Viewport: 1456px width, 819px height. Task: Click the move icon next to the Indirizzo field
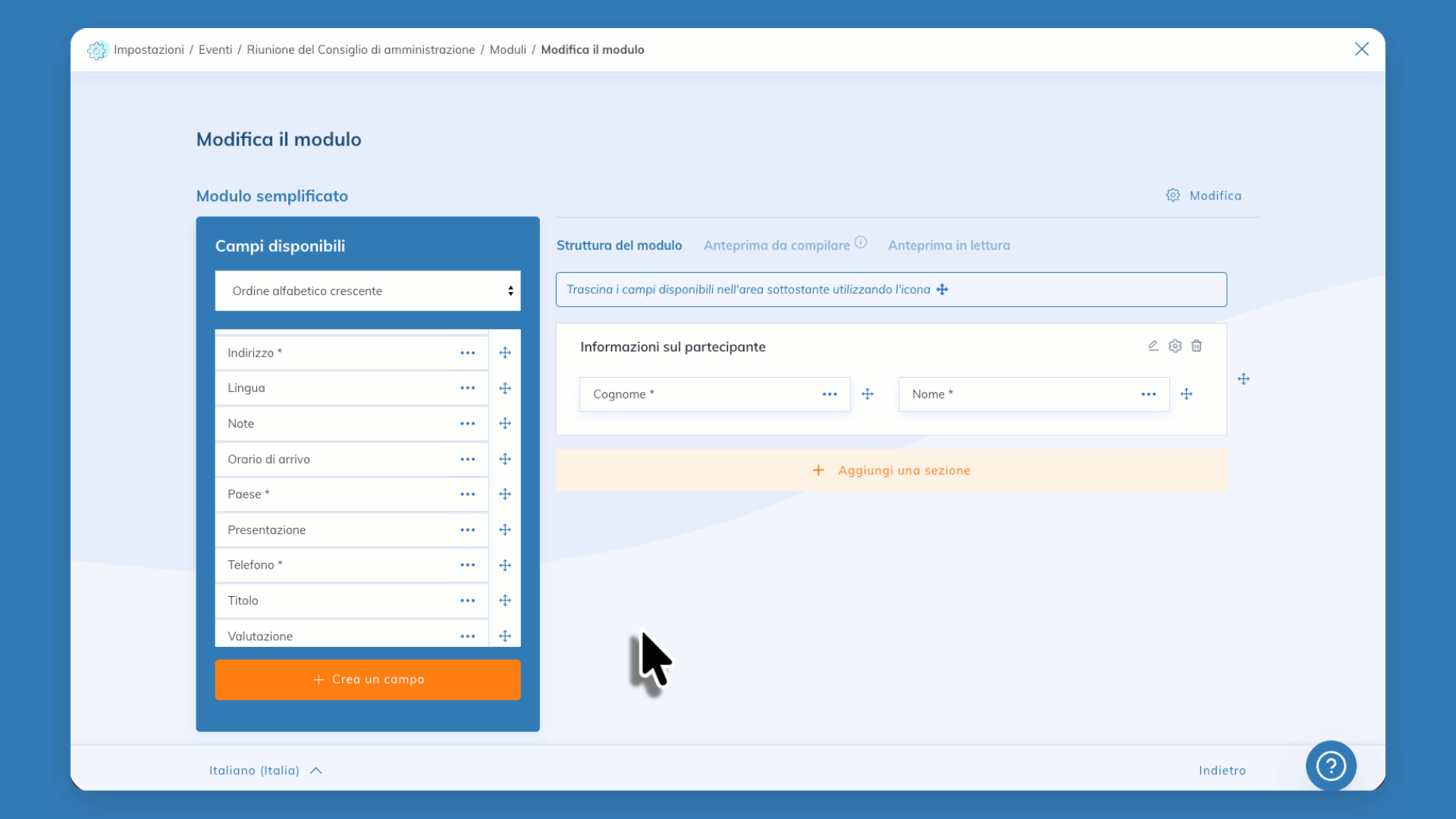(504, 352)
